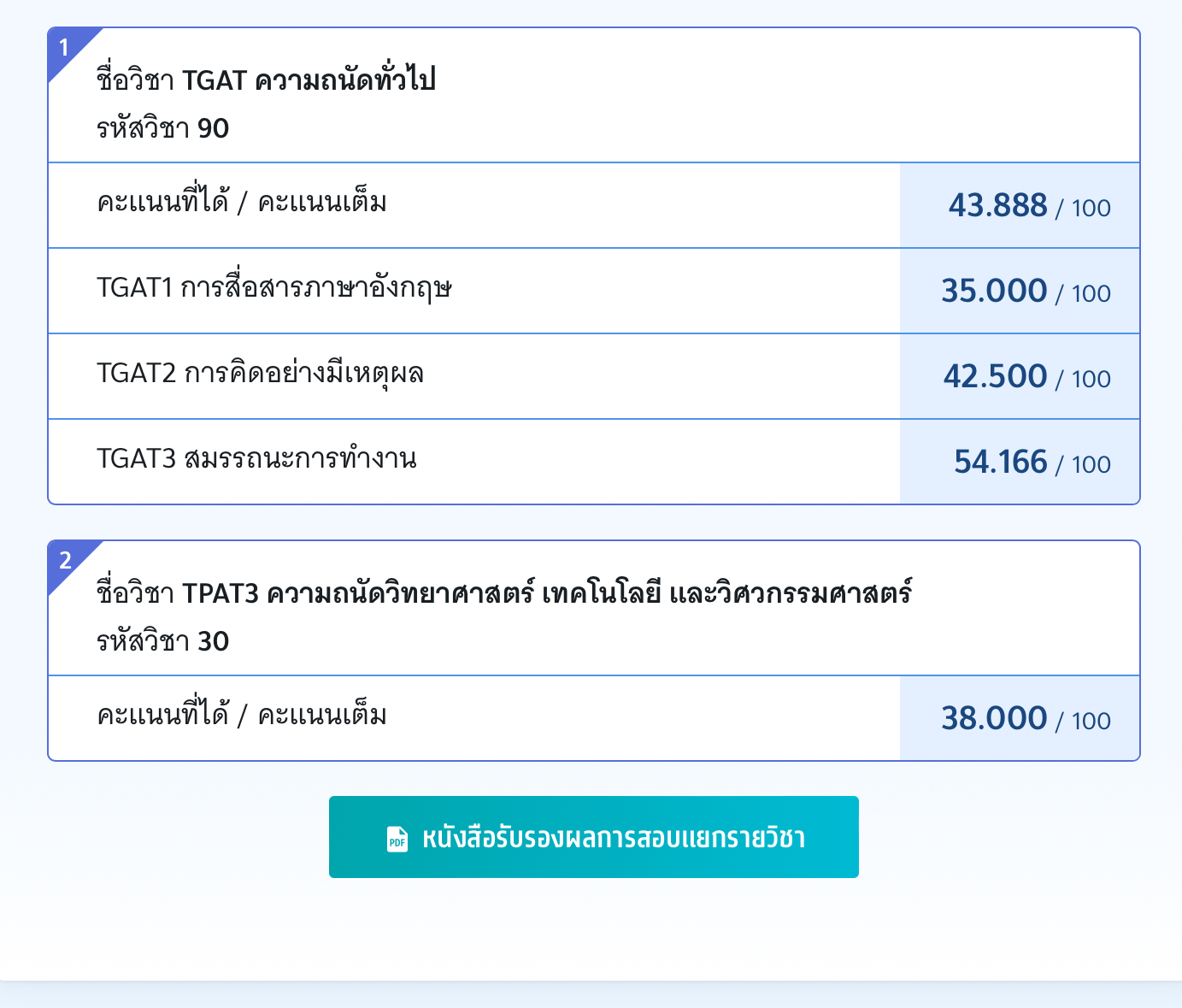This screenshot has width=1182, height=1008.
Task: Click the TGAT subject card header area
Action: [594, 96]
